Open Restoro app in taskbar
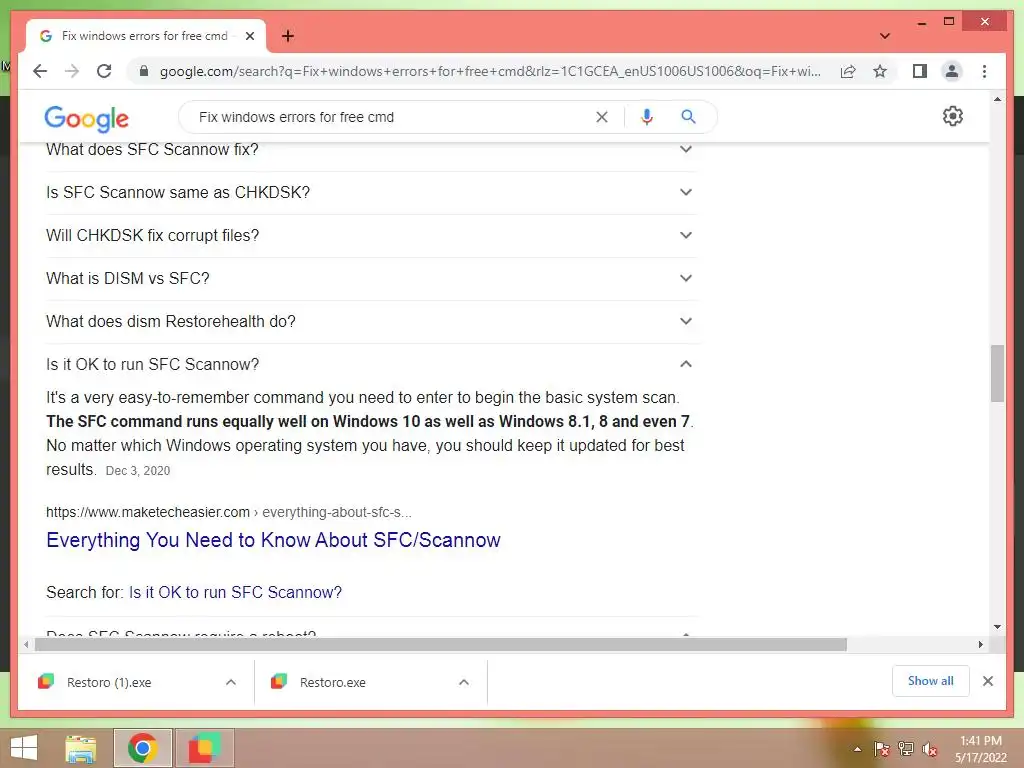1024x768 pixels. (204, 748)
